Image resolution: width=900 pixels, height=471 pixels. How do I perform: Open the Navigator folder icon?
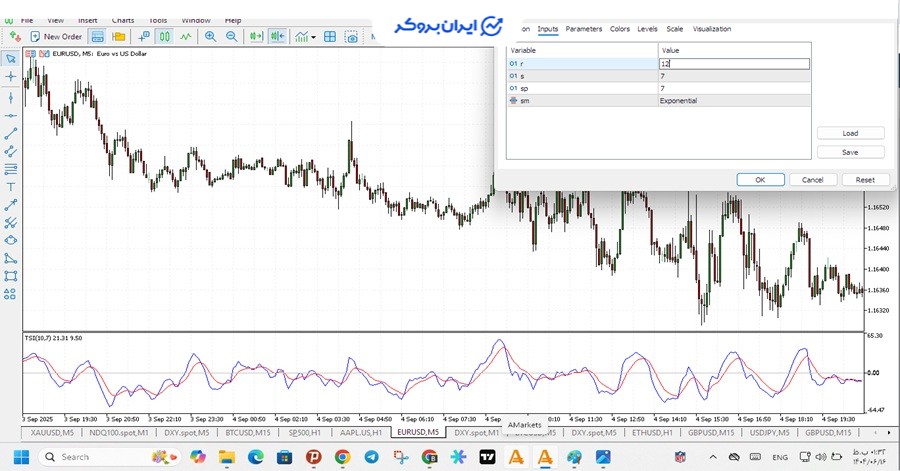point(119,37)
